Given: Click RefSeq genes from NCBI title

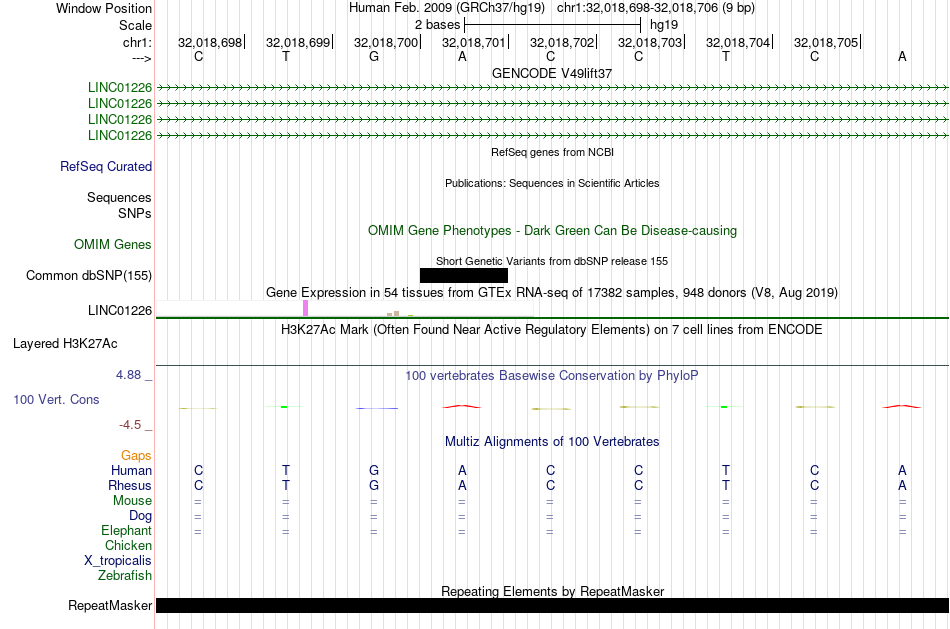Looking at the screenshot, I should pos(552,152).
